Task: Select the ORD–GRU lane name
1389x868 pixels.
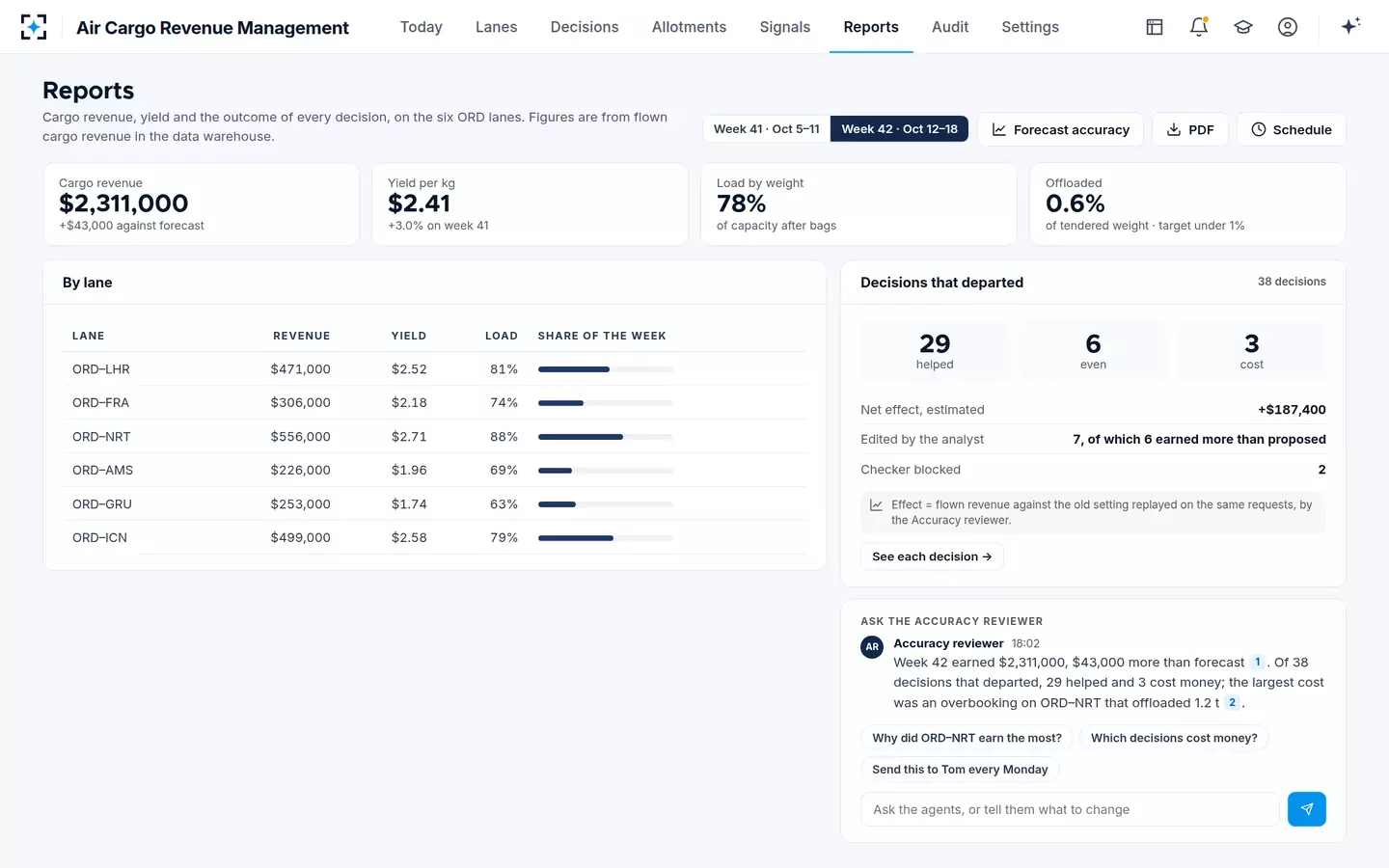Action: tap(102, 504)
